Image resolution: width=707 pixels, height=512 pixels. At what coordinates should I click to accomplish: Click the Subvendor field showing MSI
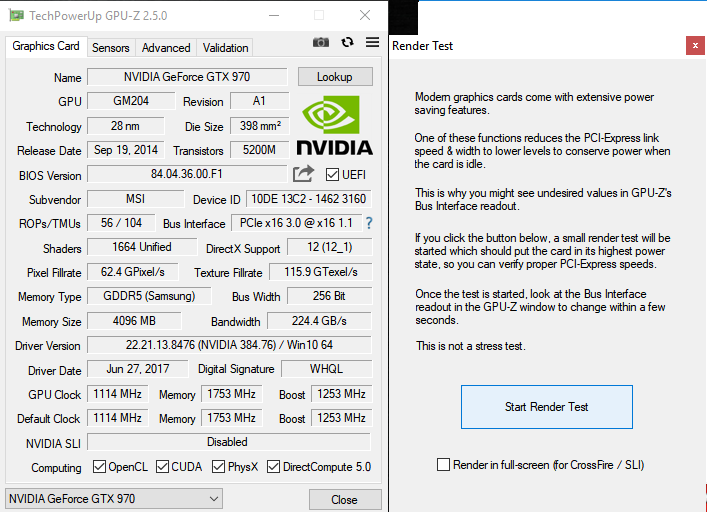(x=135, y=199)
